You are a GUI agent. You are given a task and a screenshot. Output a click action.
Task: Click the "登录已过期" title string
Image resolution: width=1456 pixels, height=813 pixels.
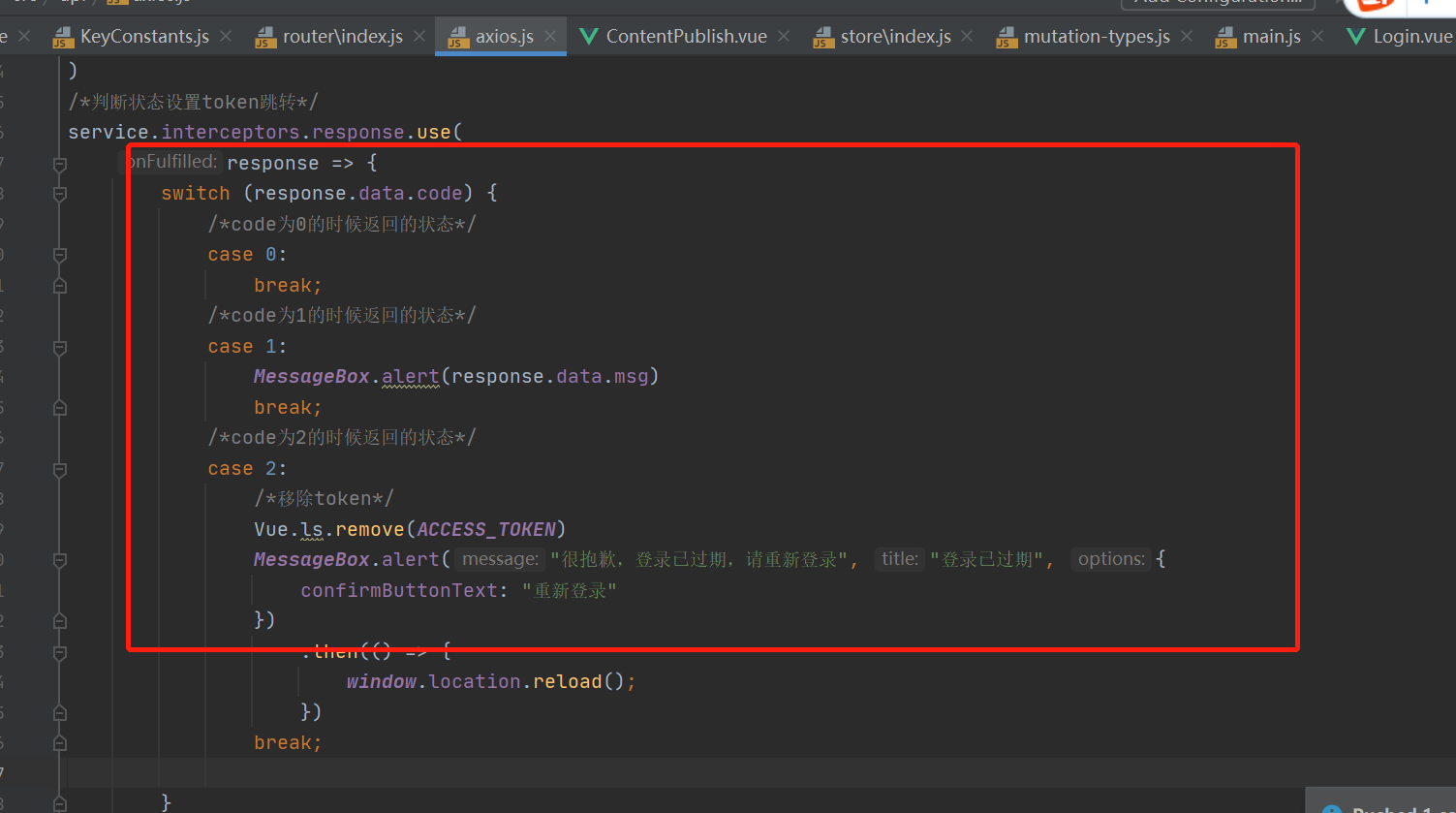986,560
